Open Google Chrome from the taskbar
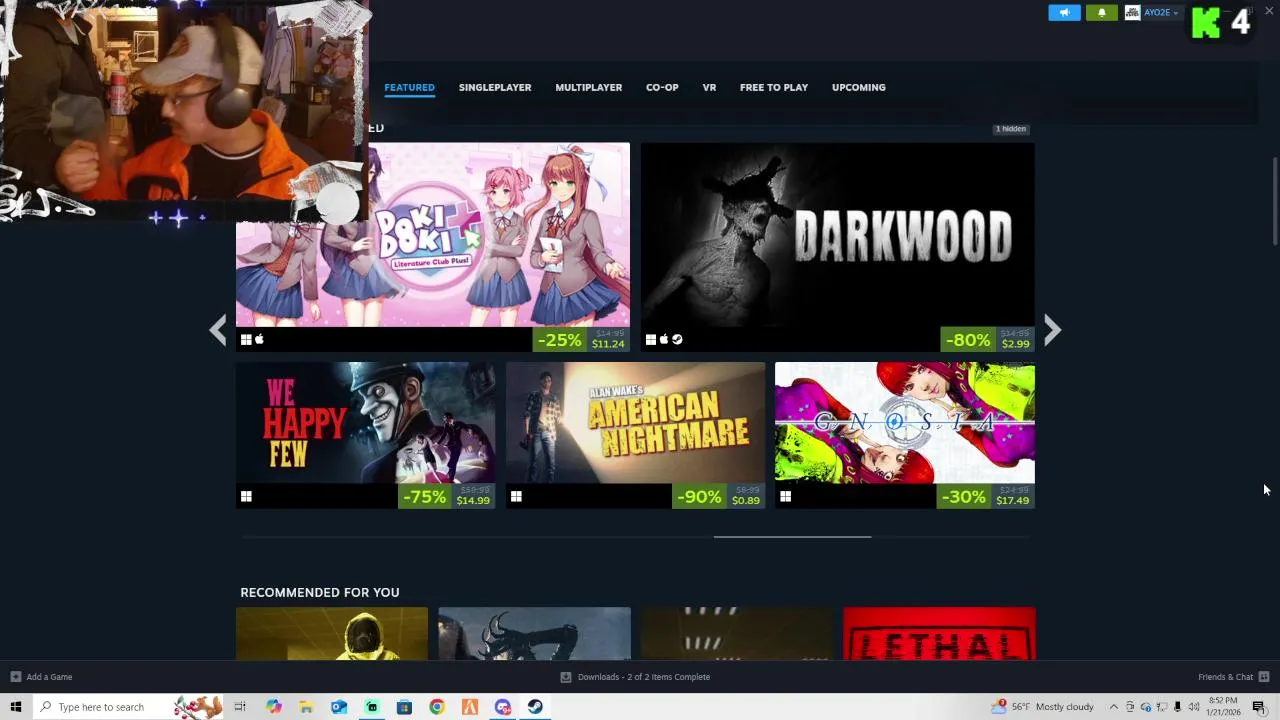 [x=437, y=707]
